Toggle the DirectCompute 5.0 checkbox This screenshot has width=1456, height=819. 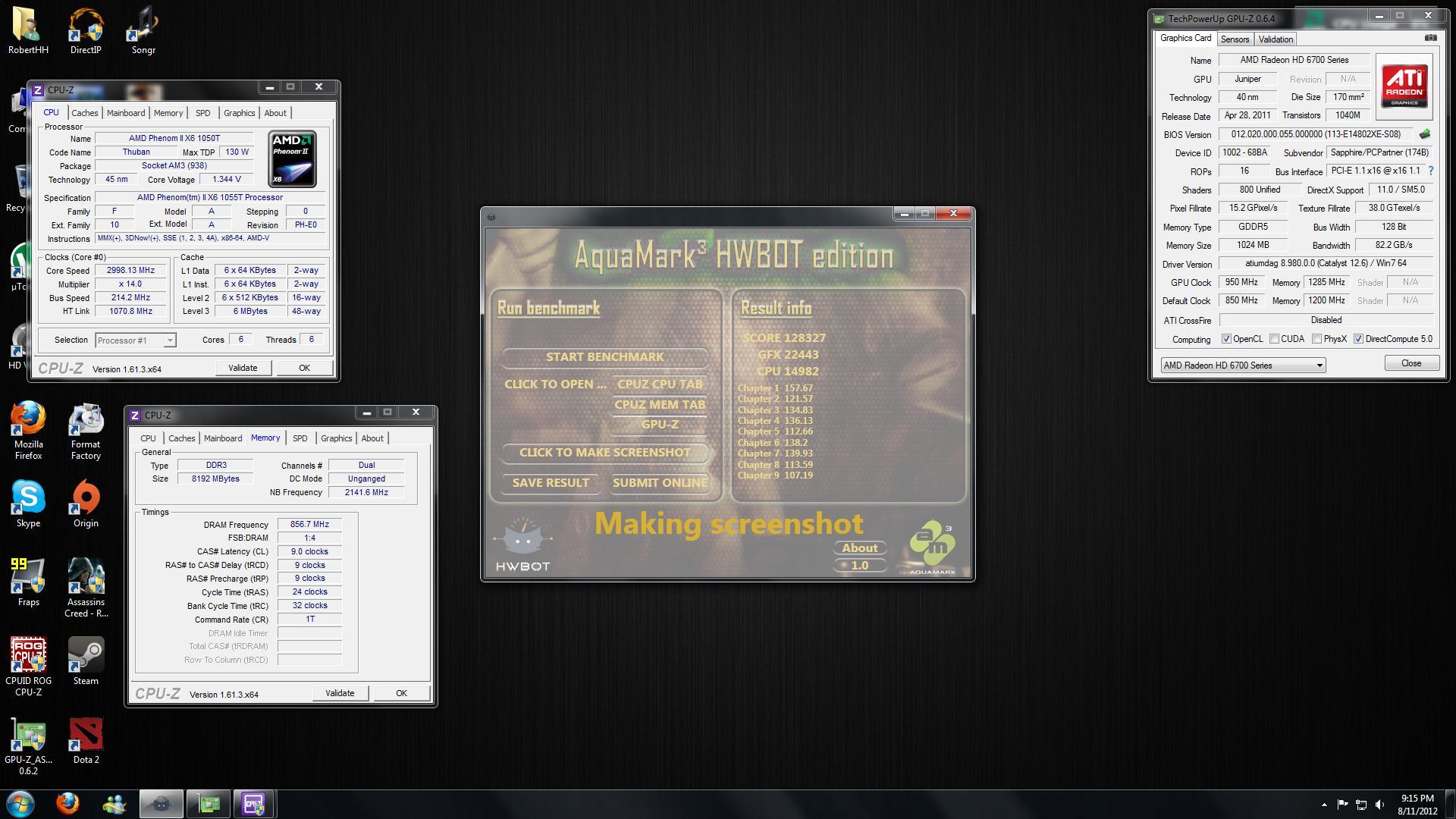[1358, 339]
